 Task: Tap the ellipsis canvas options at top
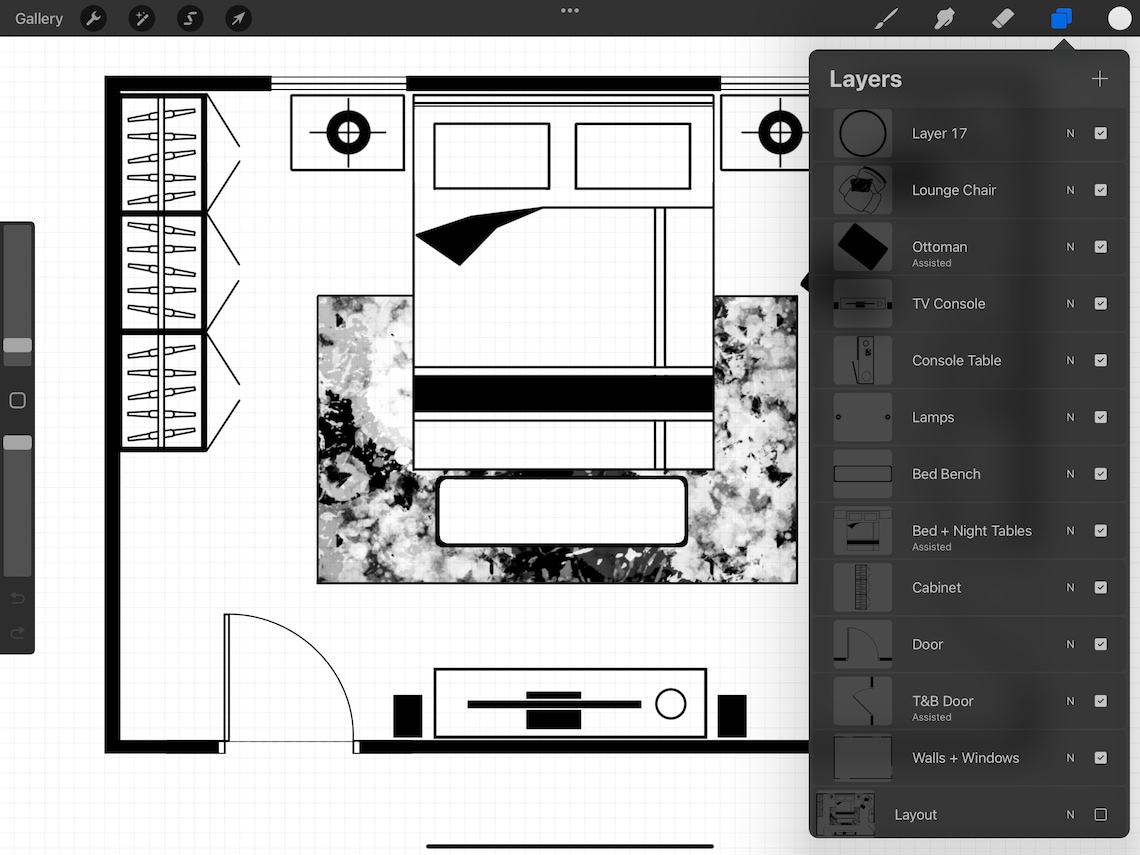pyautogui.click(x=570, y=10)
